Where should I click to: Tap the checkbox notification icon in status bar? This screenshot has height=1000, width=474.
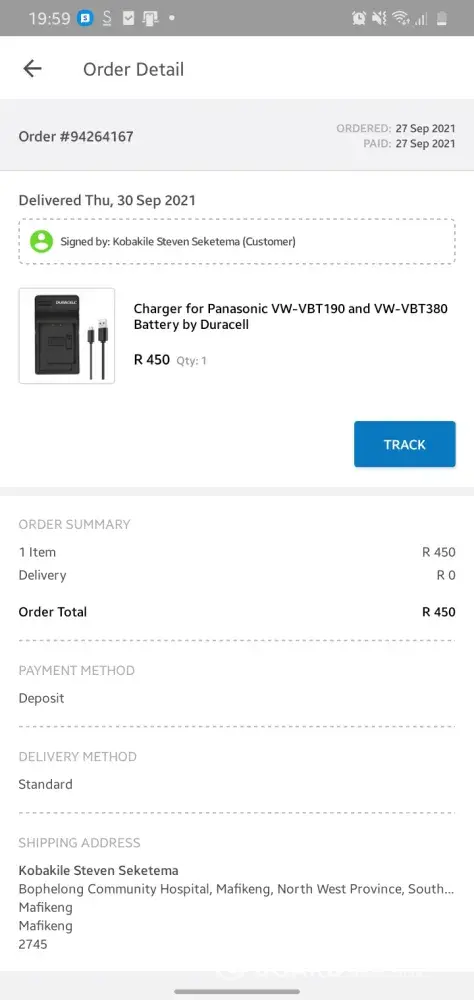pyautogui.click(x=129, y=18)
